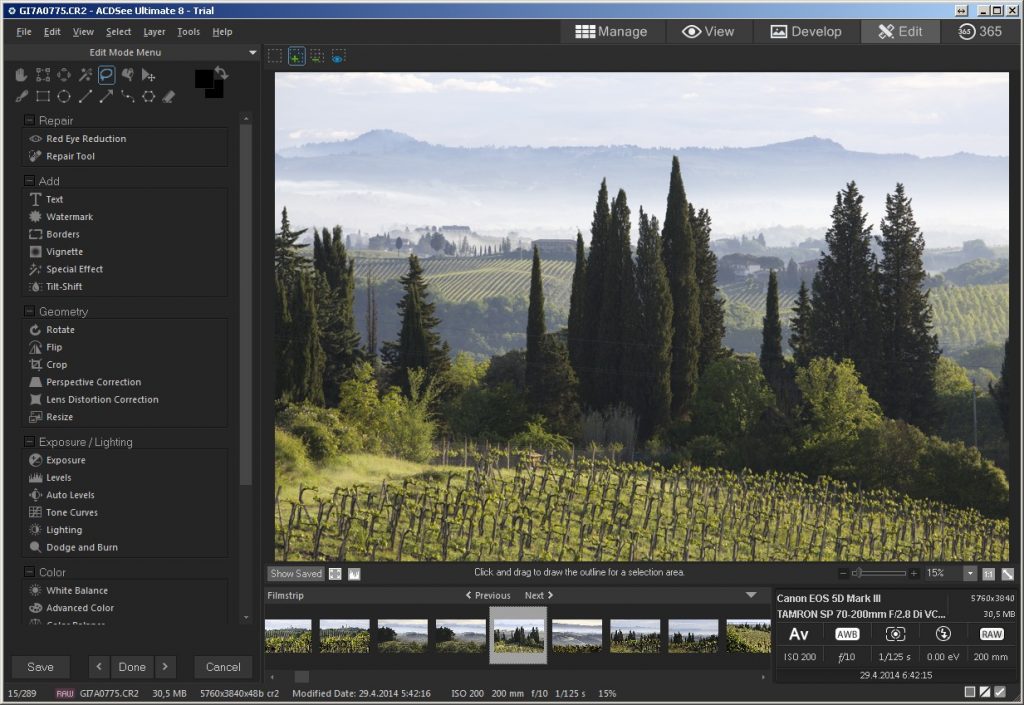Open the zoom percentage dropdown
Image resolution: width=1024 pixels, height=705 pixels.
click(968, 573)
